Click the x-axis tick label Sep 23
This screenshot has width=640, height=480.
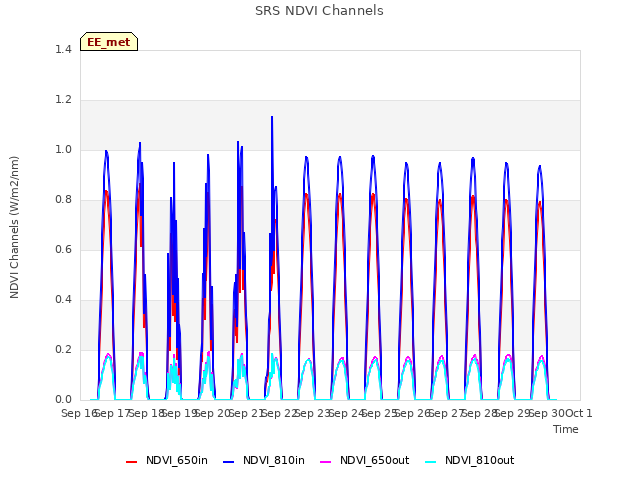pos(313,413)
